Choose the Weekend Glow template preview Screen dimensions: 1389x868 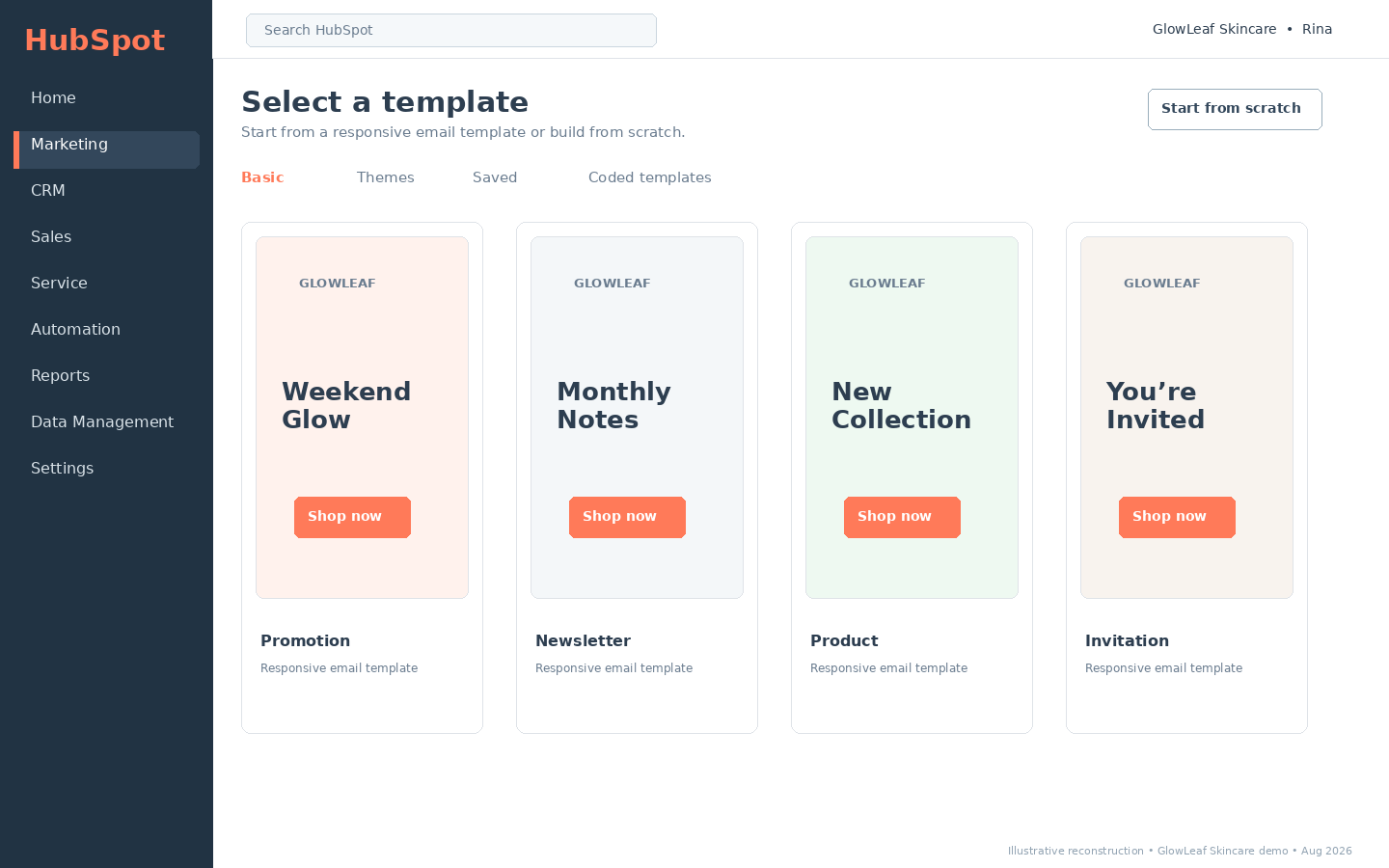click(362, 418)
